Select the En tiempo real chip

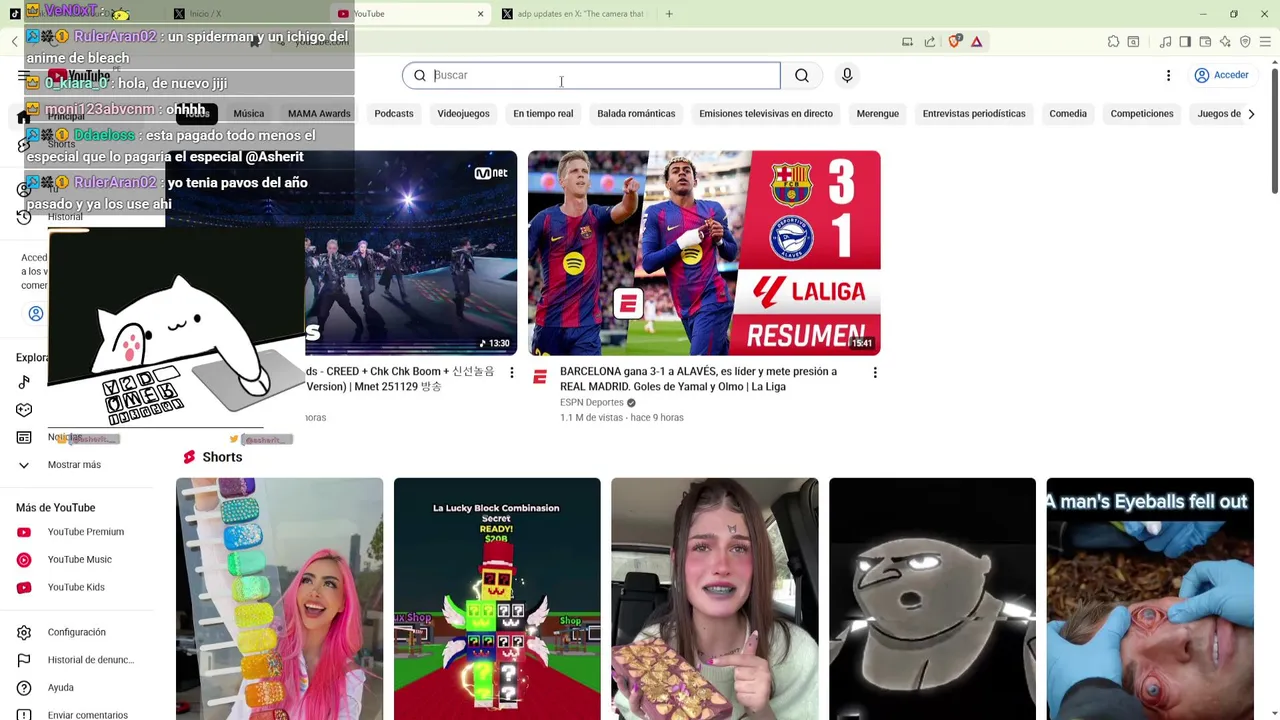pos(543,114)
